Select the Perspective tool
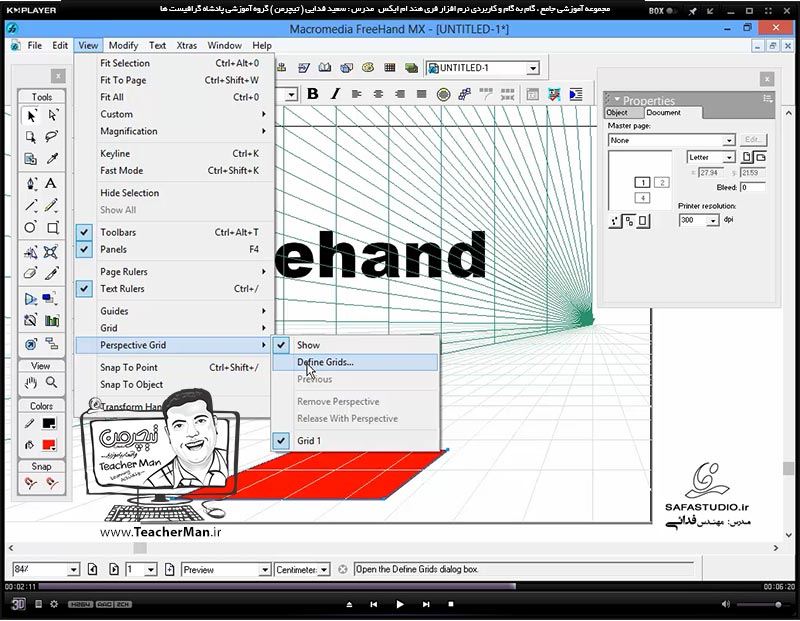The width and height of the screenshot is (800, 621). pos(31,299)
